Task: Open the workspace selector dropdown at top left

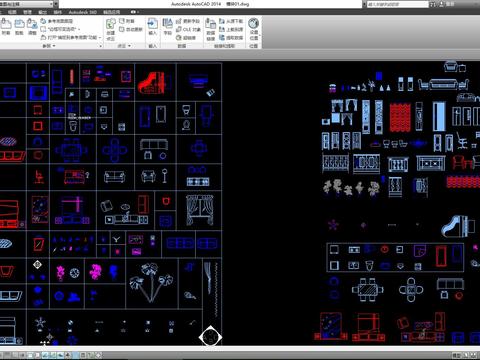Action: tap(27, 4)
